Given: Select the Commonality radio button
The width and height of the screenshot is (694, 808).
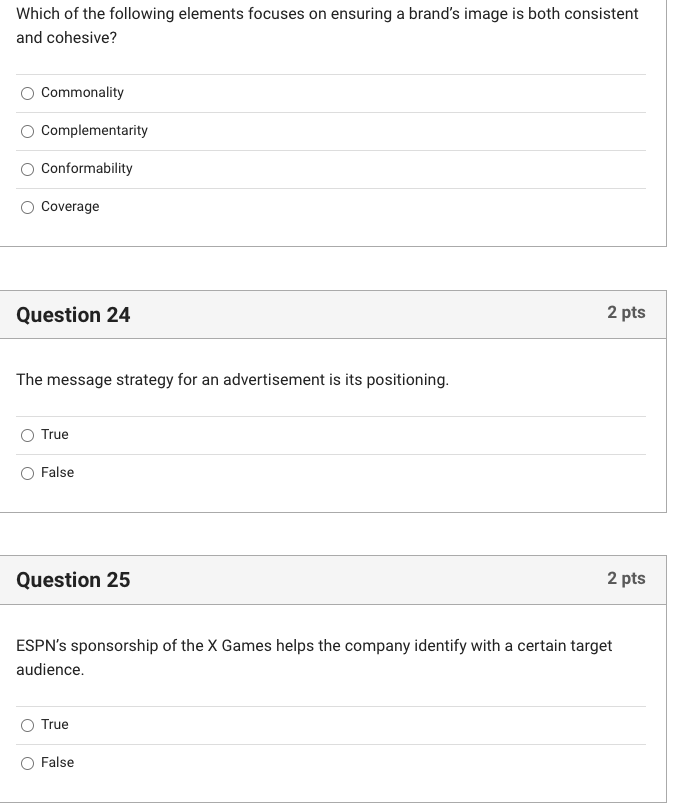Looking at the screenshot, I should click(27, 93).
